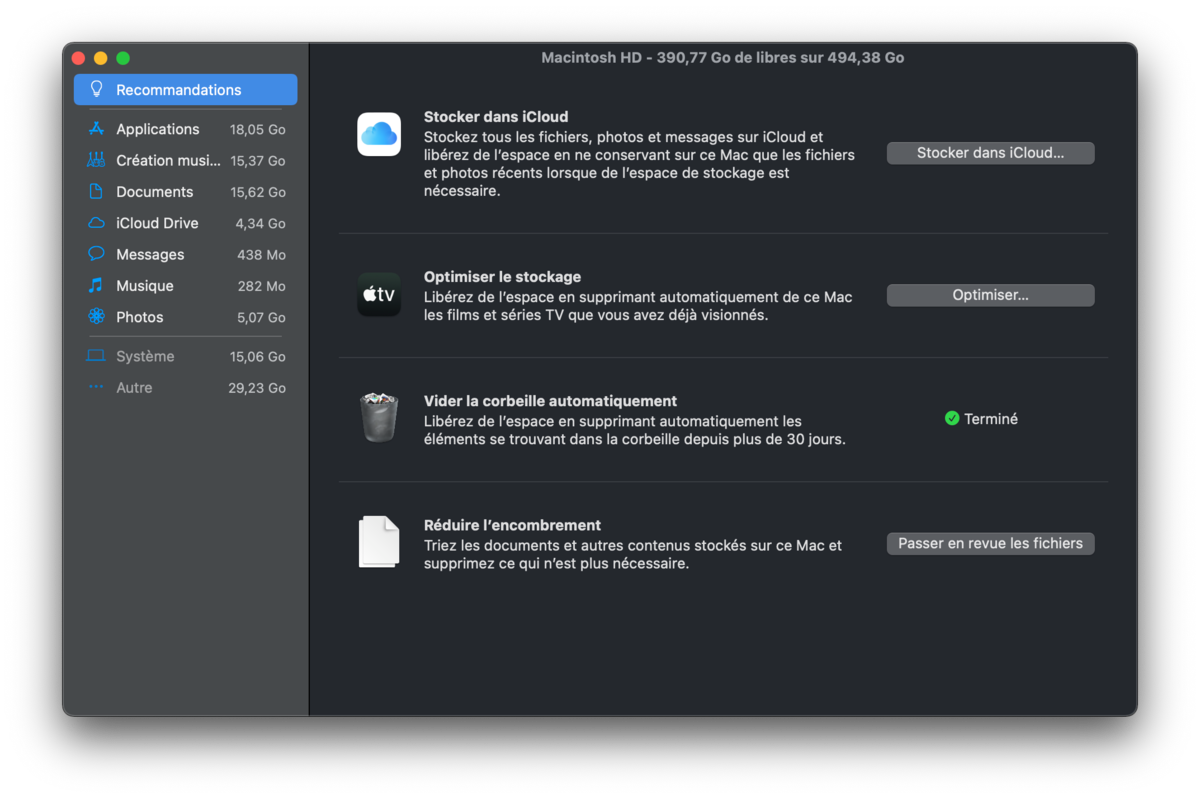
Task: Click the Terminé status text
Action: pyautogui.click(x=991, y=419)
